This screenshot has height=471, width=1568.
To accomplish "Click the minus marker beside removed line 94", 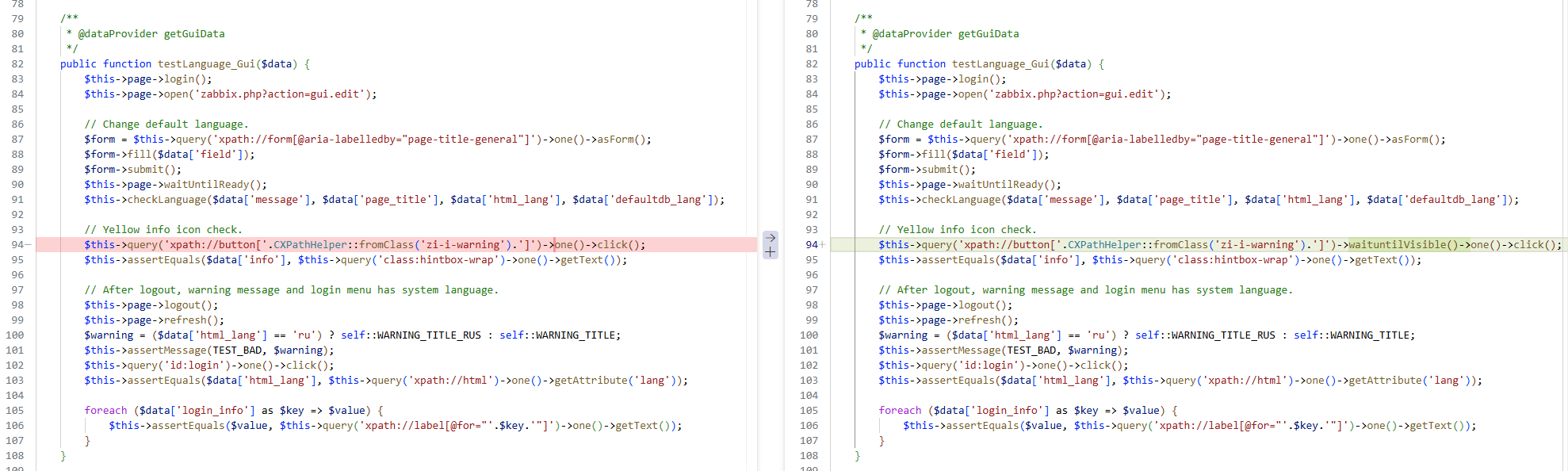I will point(29,245).
